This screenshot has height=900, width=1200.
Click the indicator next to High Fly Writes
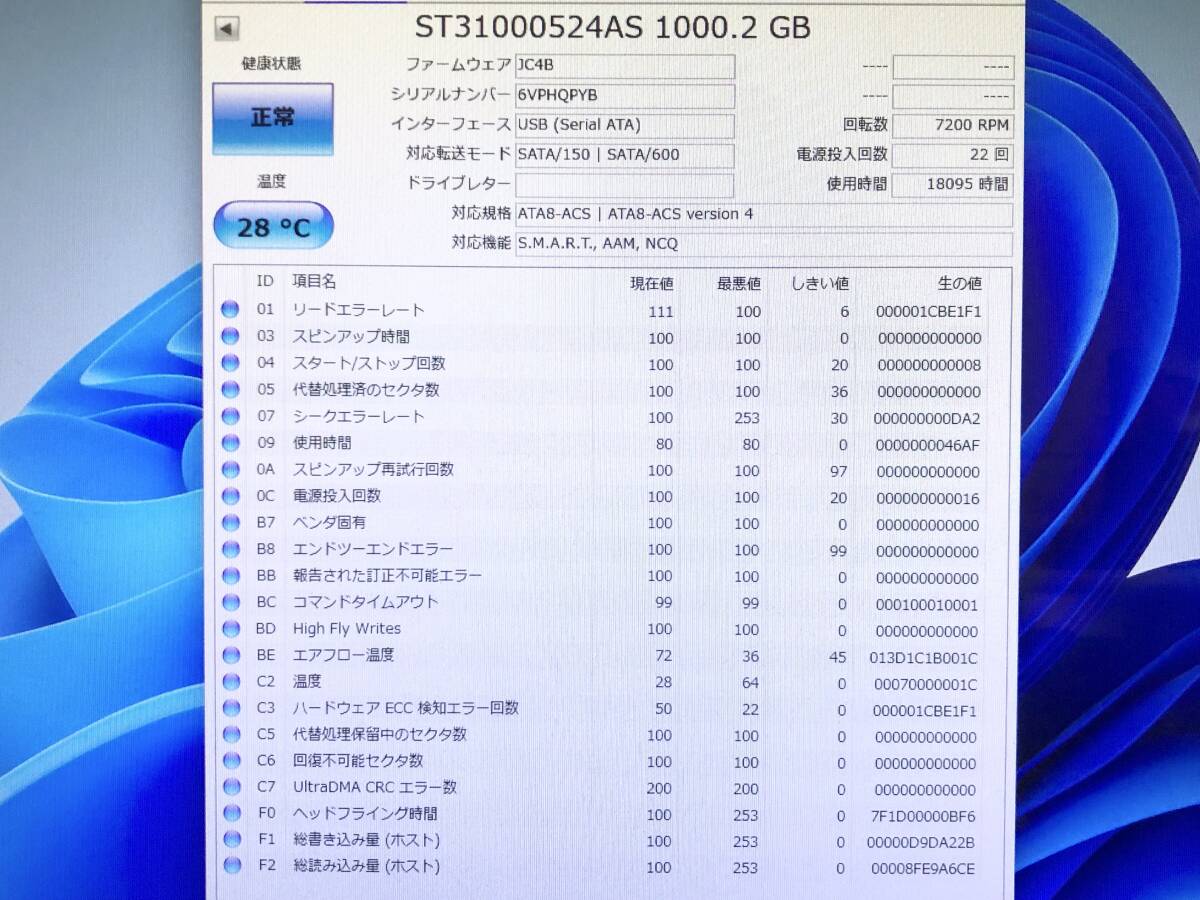coord(231,629)
